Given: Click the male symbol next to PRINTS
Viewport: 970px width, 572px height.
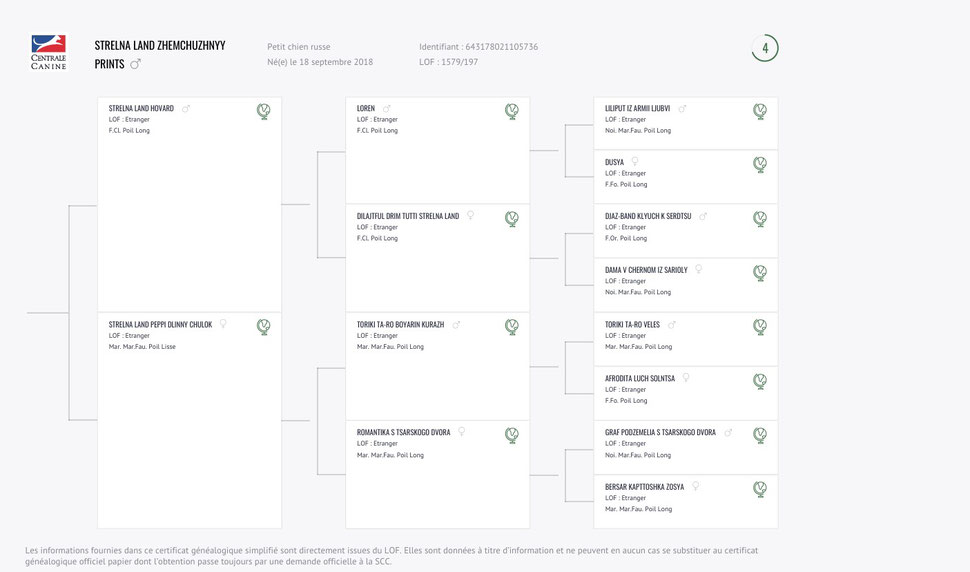Looking at the screenshot, I should coord(136,64).
